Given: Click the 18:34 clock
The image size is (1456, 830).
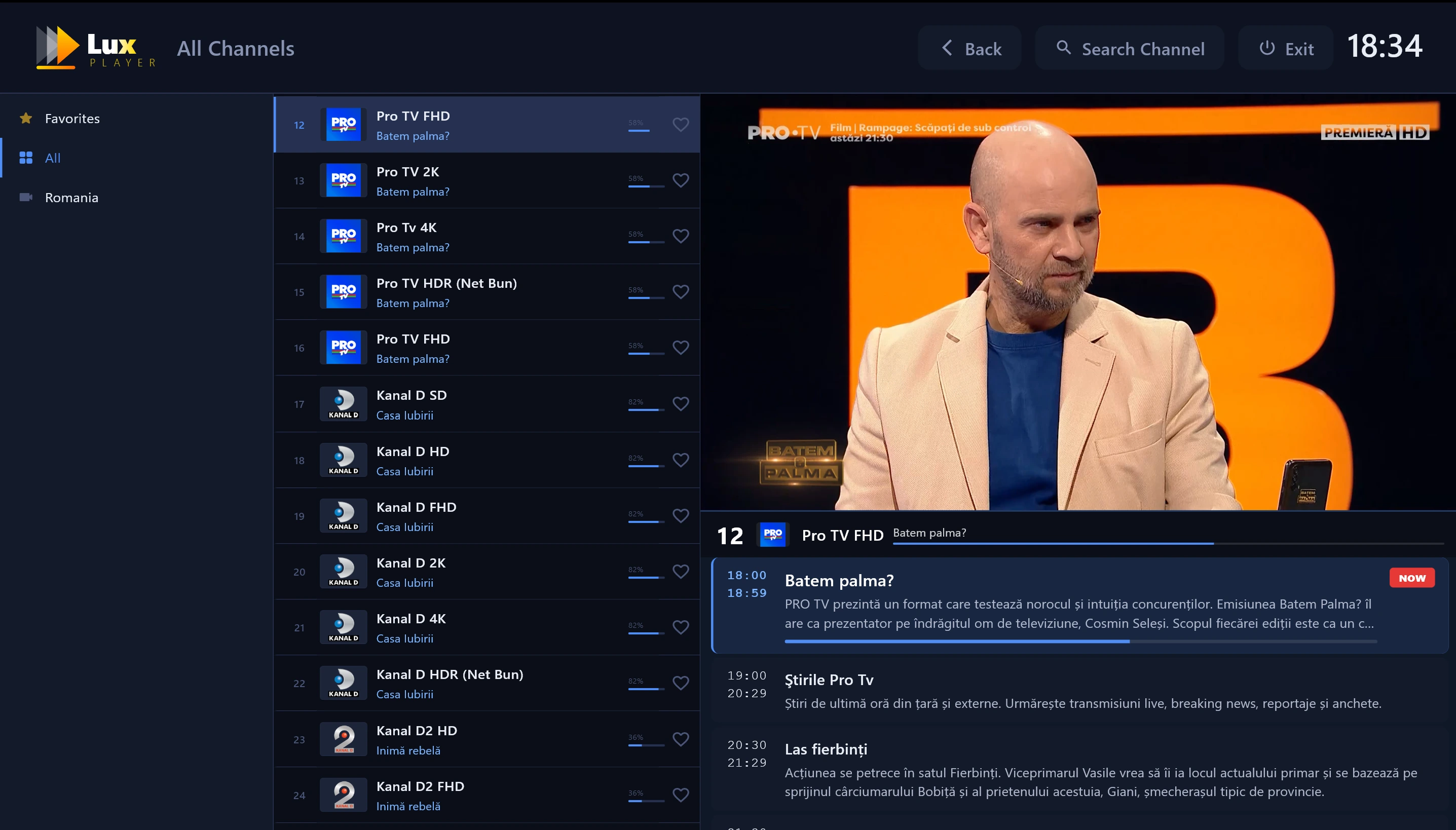Looking at the screenshot, I should pos(1384,46).
